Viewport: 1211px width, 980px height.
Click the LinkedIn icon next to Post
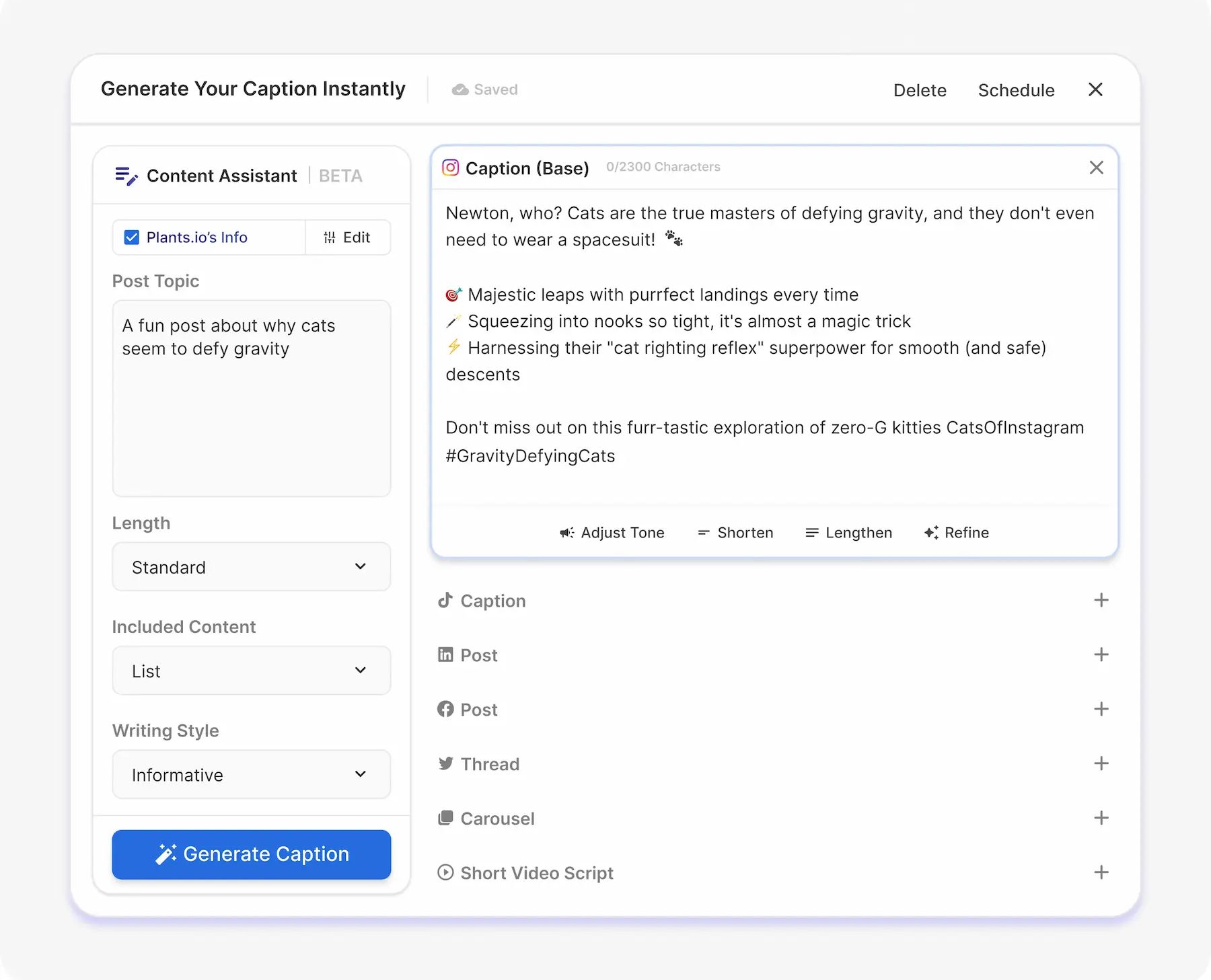click(445, 654)
